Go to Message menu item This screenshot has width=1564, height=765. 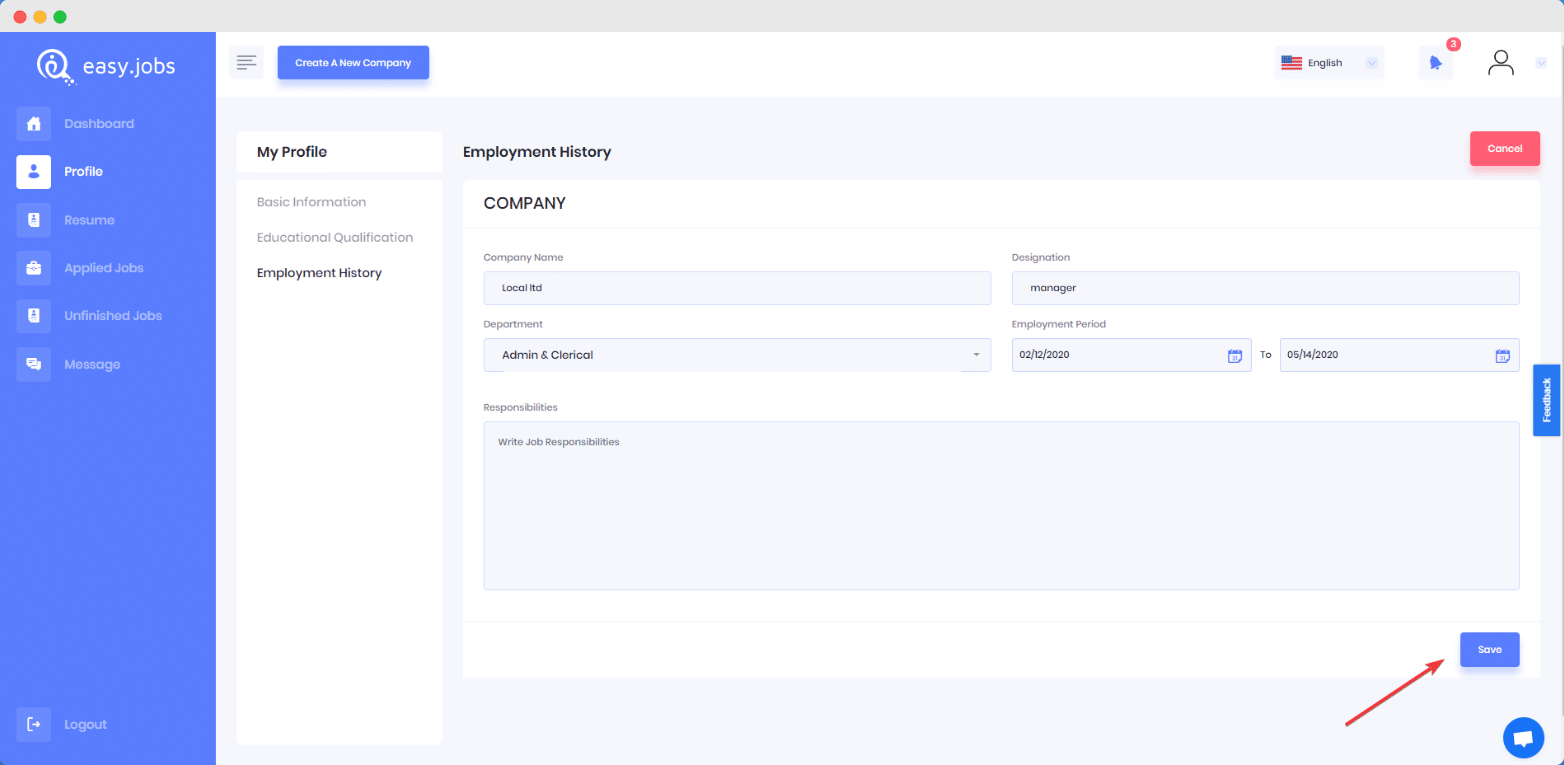(x=92, y=364)
